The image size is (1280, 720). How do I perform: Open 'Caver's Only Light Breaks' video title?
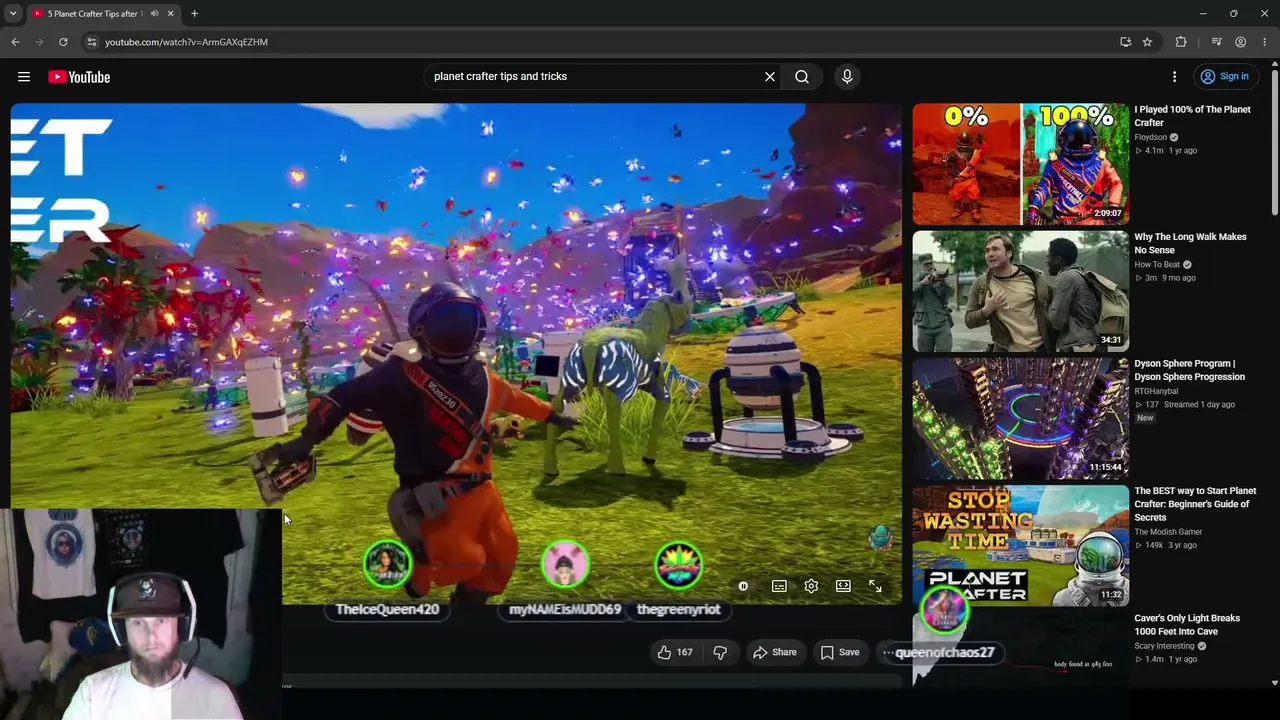(1187, 624)
